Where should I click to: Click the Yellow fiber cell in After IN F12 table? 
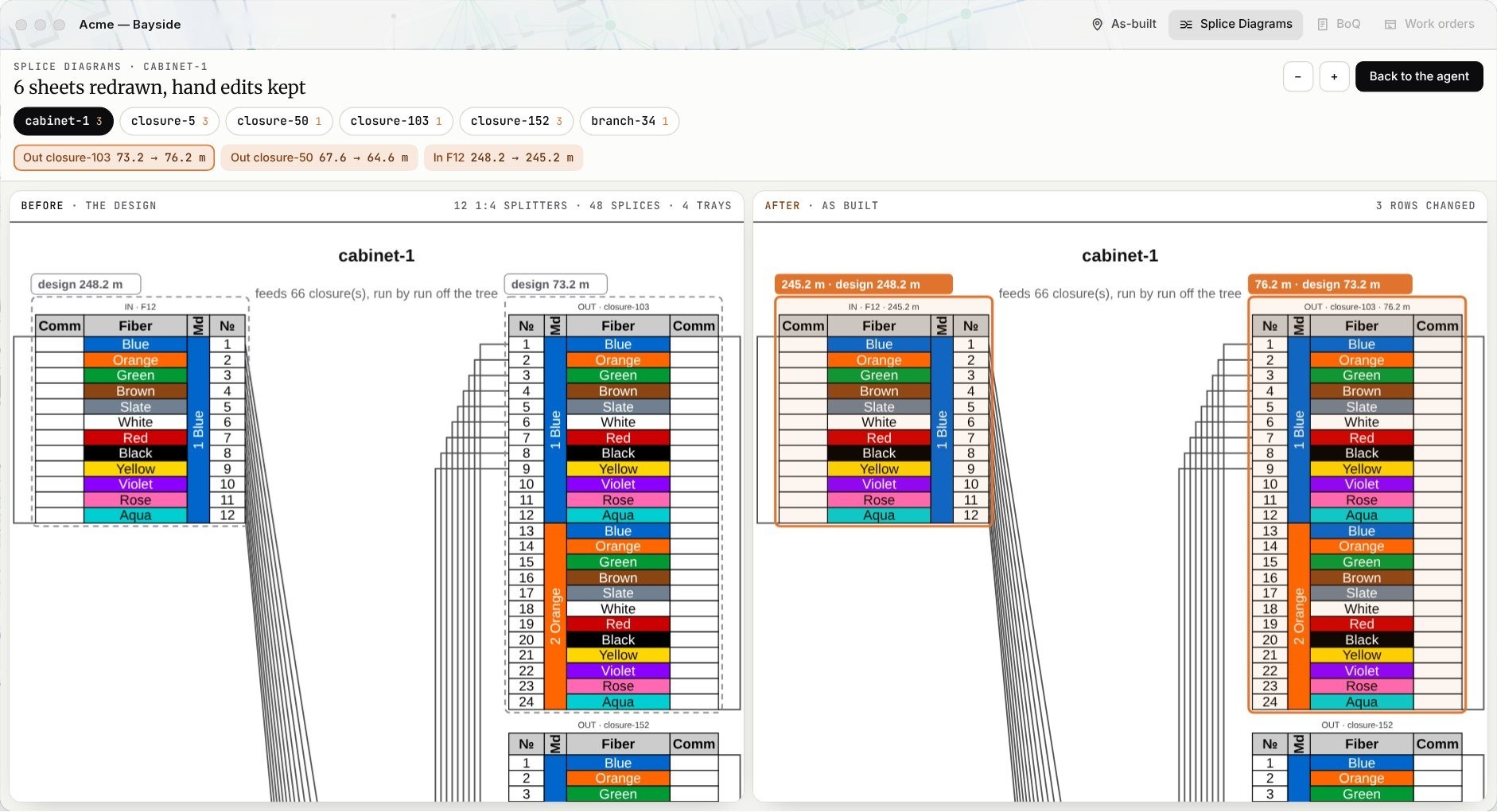(879, 469)
